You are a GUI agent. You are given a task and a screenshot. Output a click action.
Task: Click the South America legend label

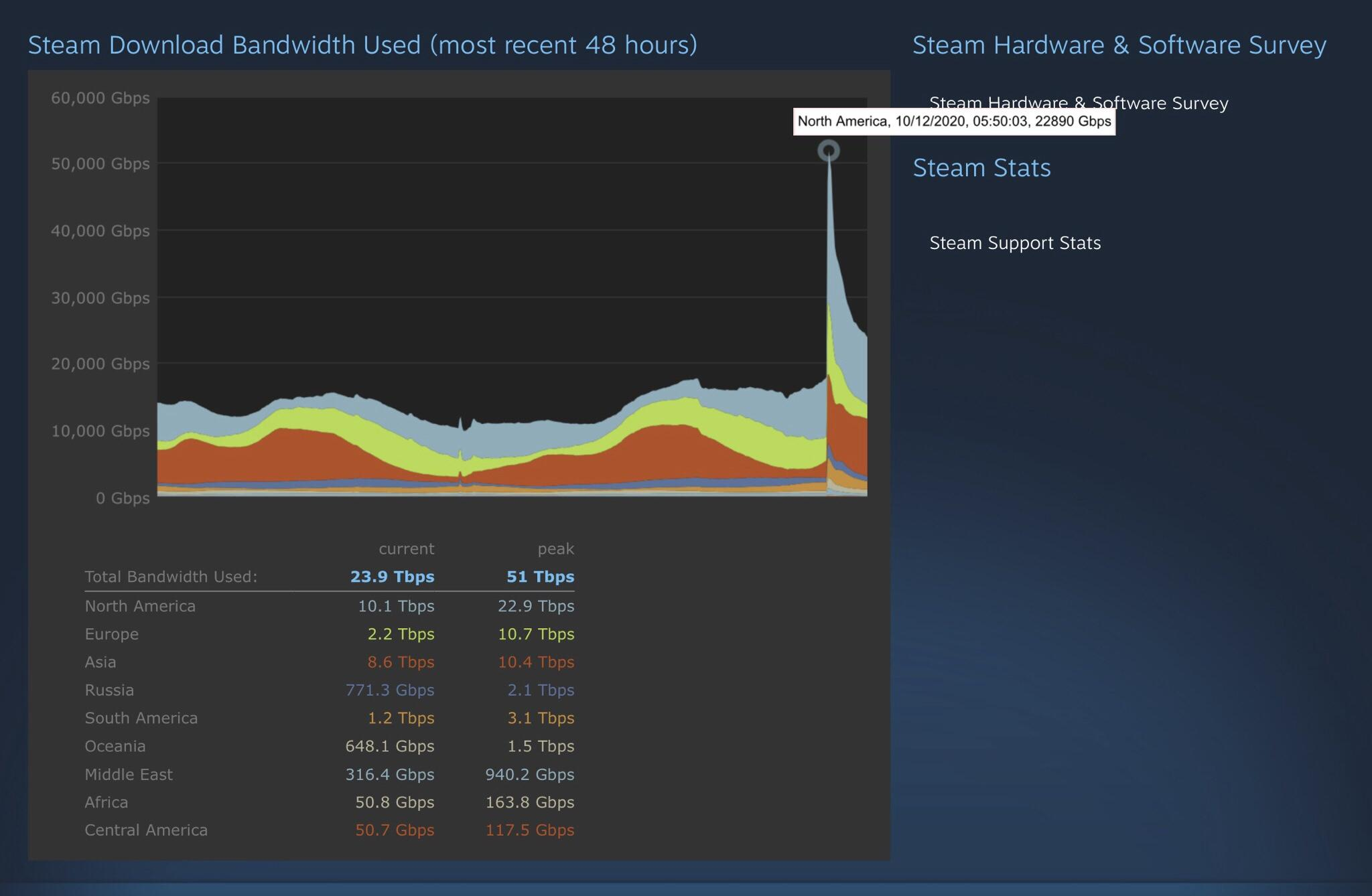click(x=141, y=719)
